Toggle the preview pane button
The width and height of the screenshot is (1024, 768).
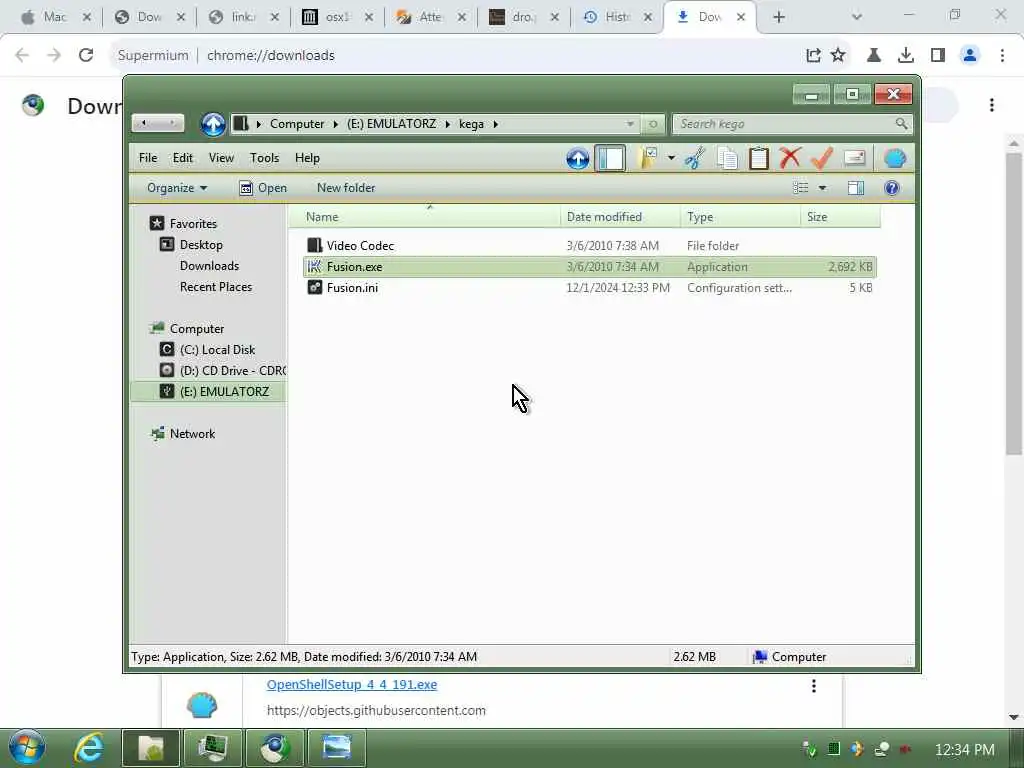[x=856, y=188]
